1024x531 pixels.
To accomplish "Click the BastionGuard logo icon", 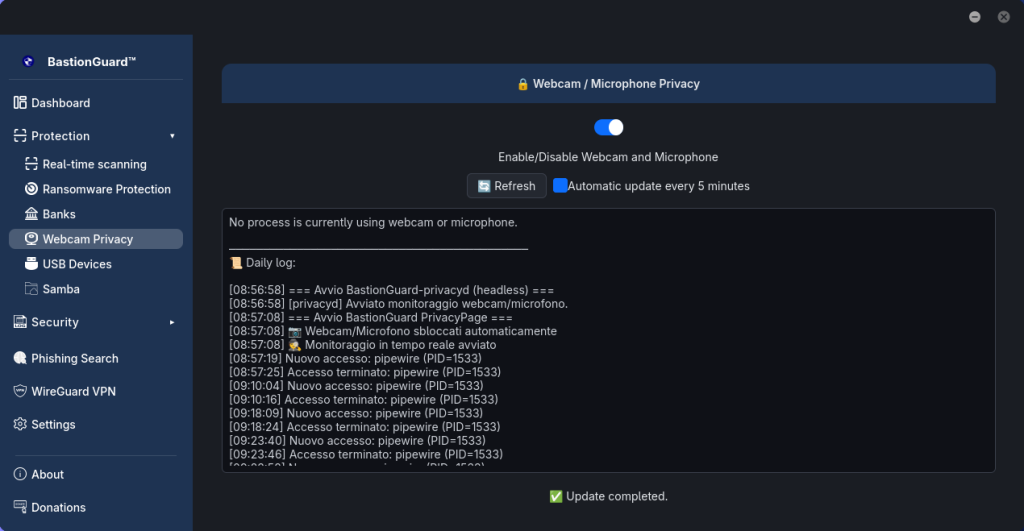I will tap(28, 61).
